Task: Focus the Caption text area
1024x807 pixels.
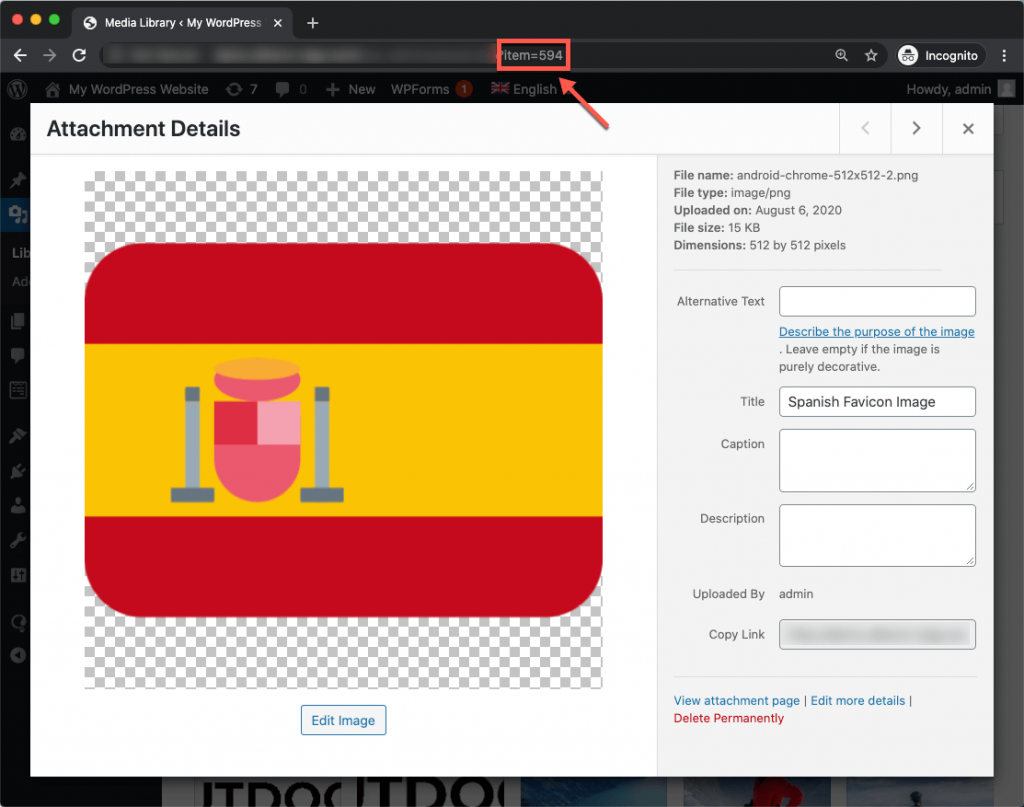Action: click(877, 460)
